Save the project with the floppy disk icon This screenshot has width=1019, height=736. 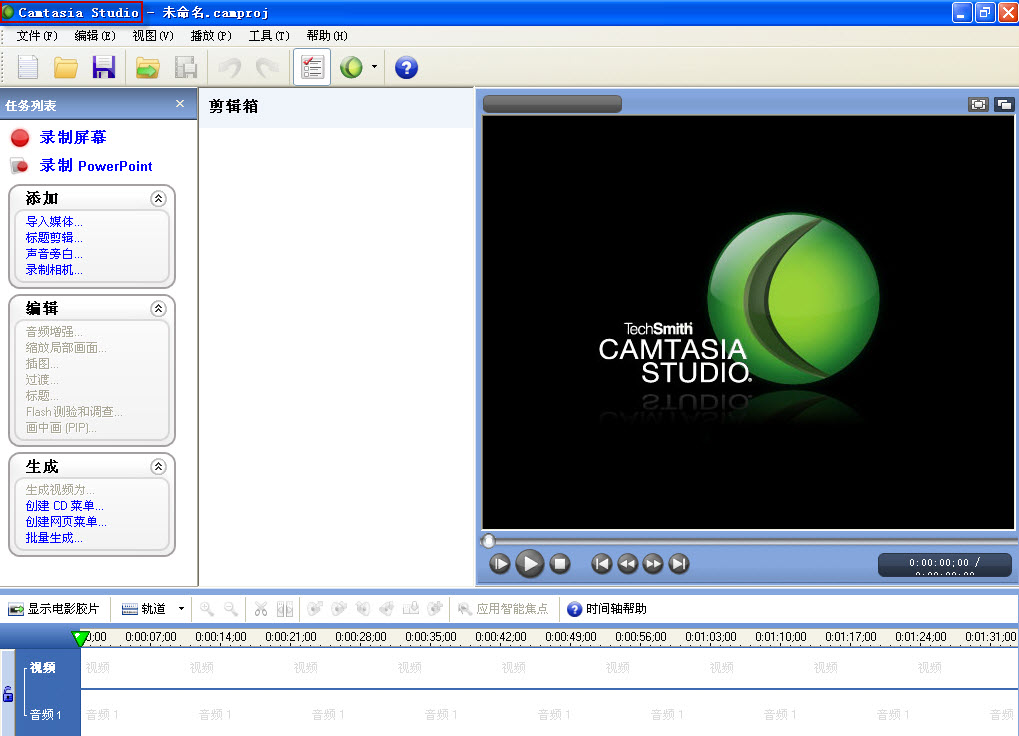click(103, 67)
